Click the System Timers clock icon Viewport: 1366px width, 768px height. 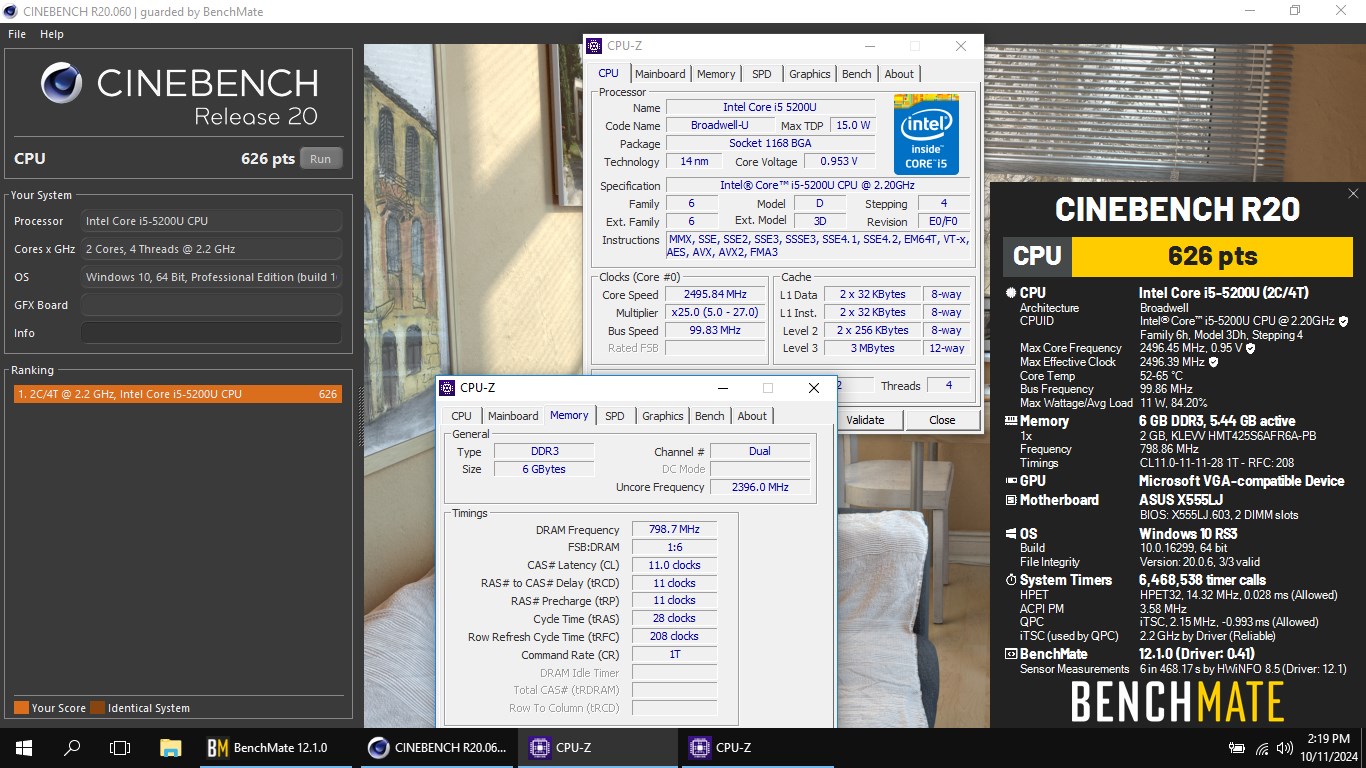[x=1010, y=580]
